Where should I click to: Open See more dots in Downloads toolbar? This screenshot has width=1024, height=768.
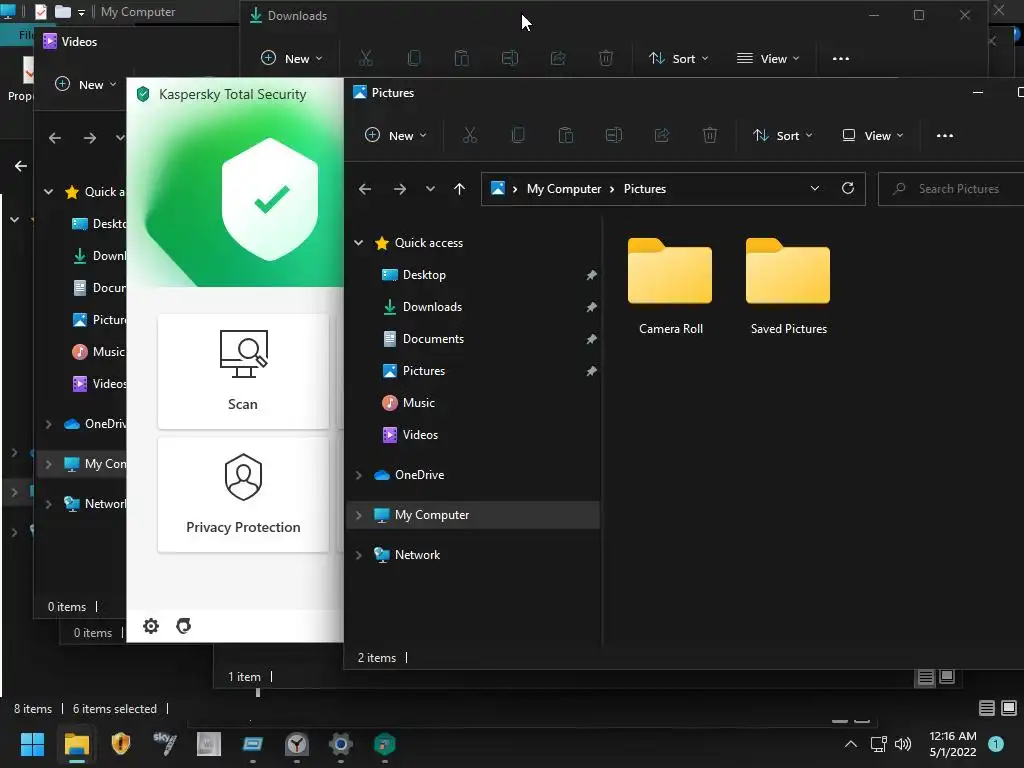841,59
